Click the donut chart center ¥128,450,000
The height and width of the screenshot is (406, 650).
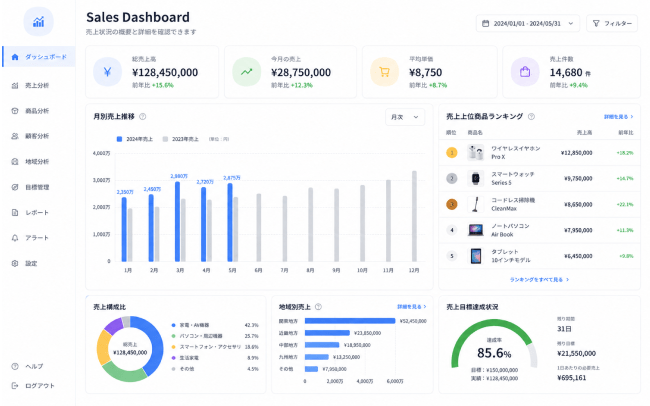(x=130, y=353)
